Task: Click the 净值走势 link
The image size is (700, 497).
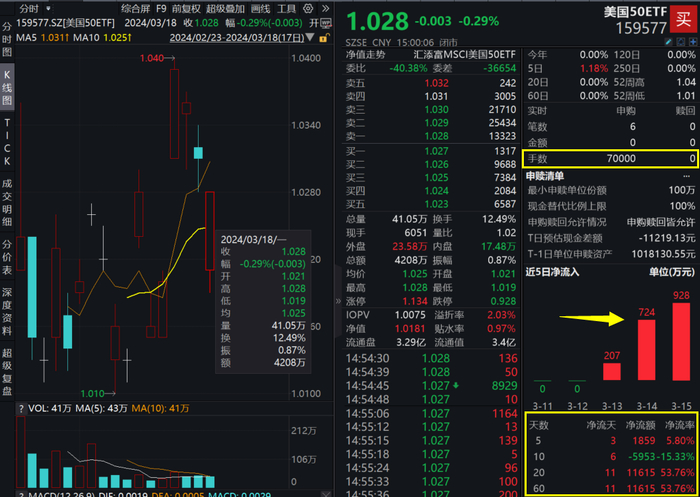Action: [x=365, y=55]
